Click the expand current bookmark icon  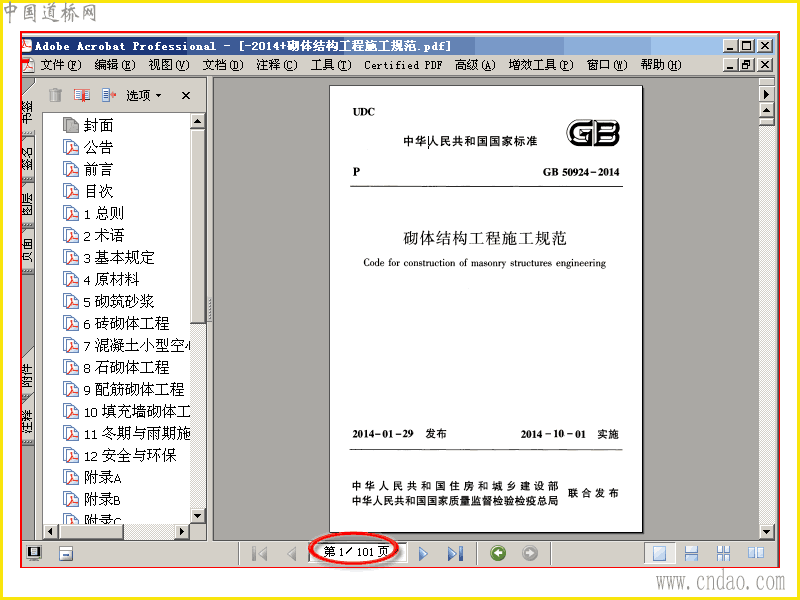pos(109,95)
